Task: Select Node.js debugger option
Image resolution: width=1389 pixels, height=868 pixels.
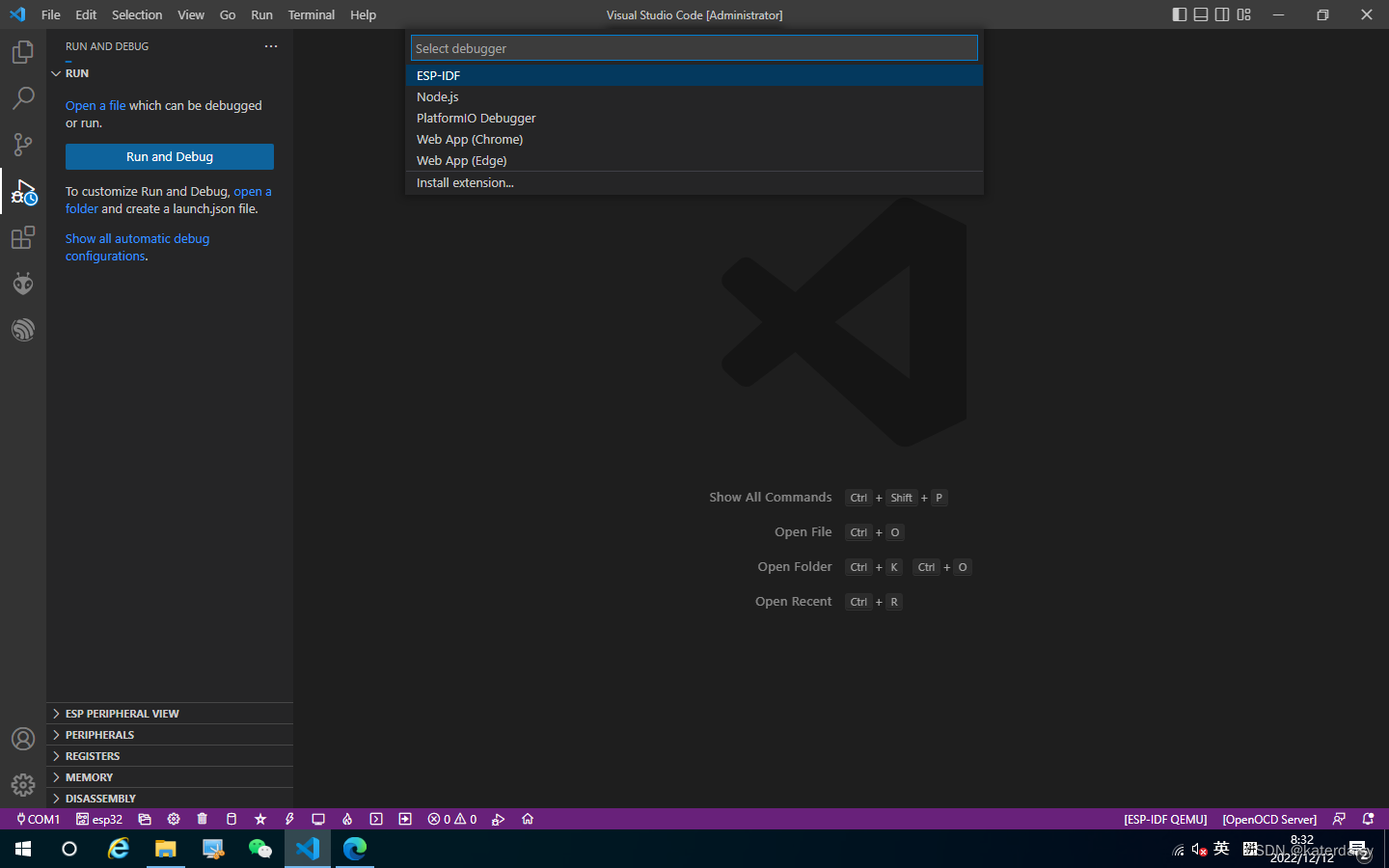Action: (694, 96)
